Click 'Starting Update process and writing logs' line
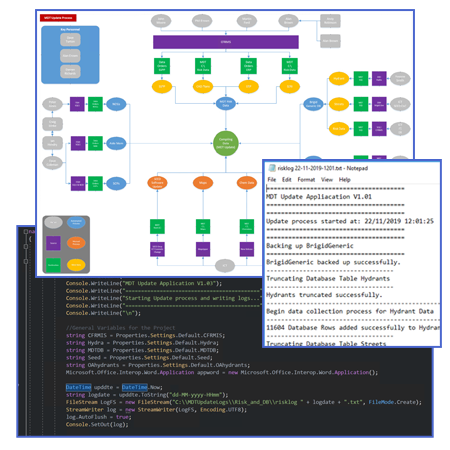This screenshot has width=450, height=450. tap(163, 298)
